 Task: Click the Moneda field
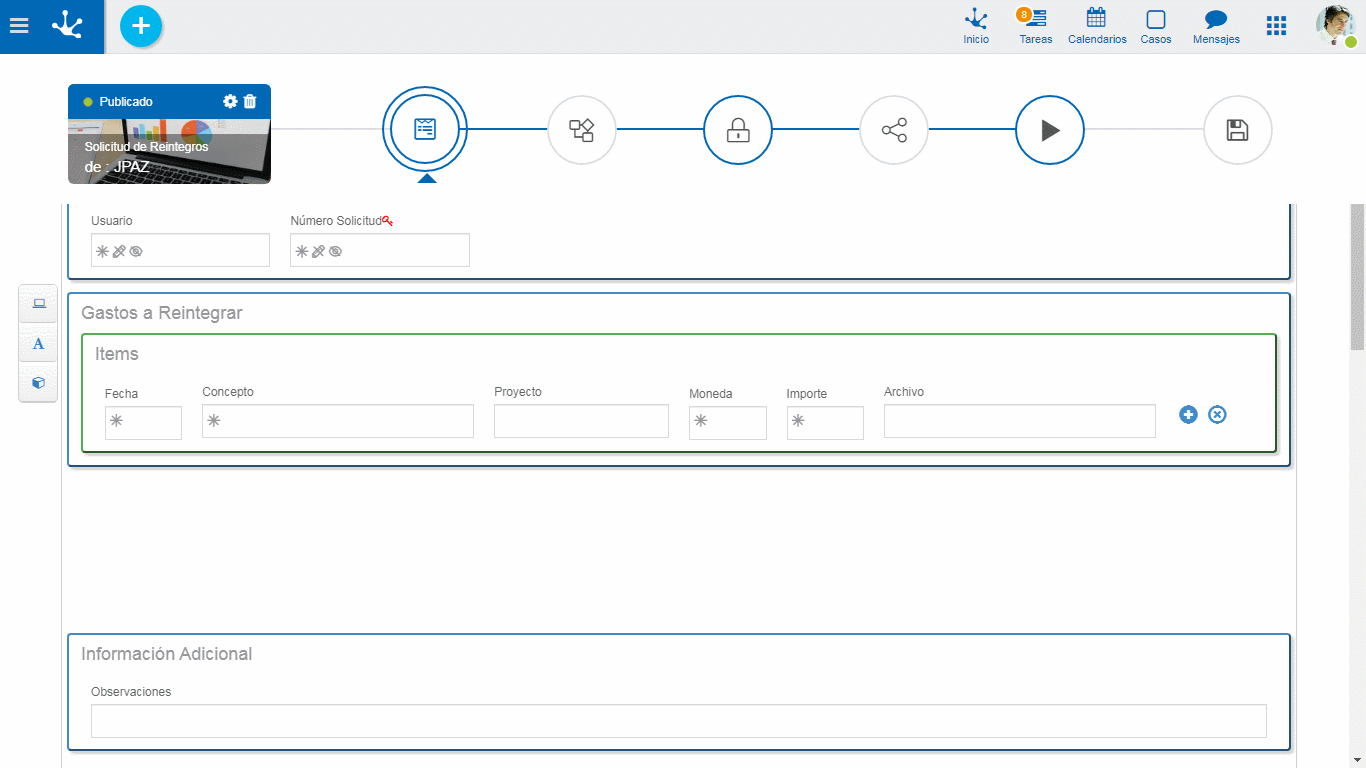click(x=728, y=423)
